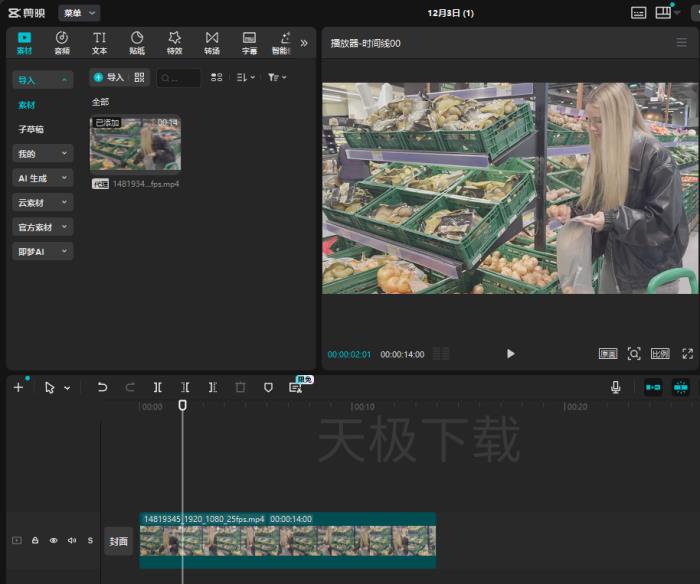Viewport: 700px width, 584px height.
Task: Click the playhead handle on timeline ruler
Action: coord(182,404)
